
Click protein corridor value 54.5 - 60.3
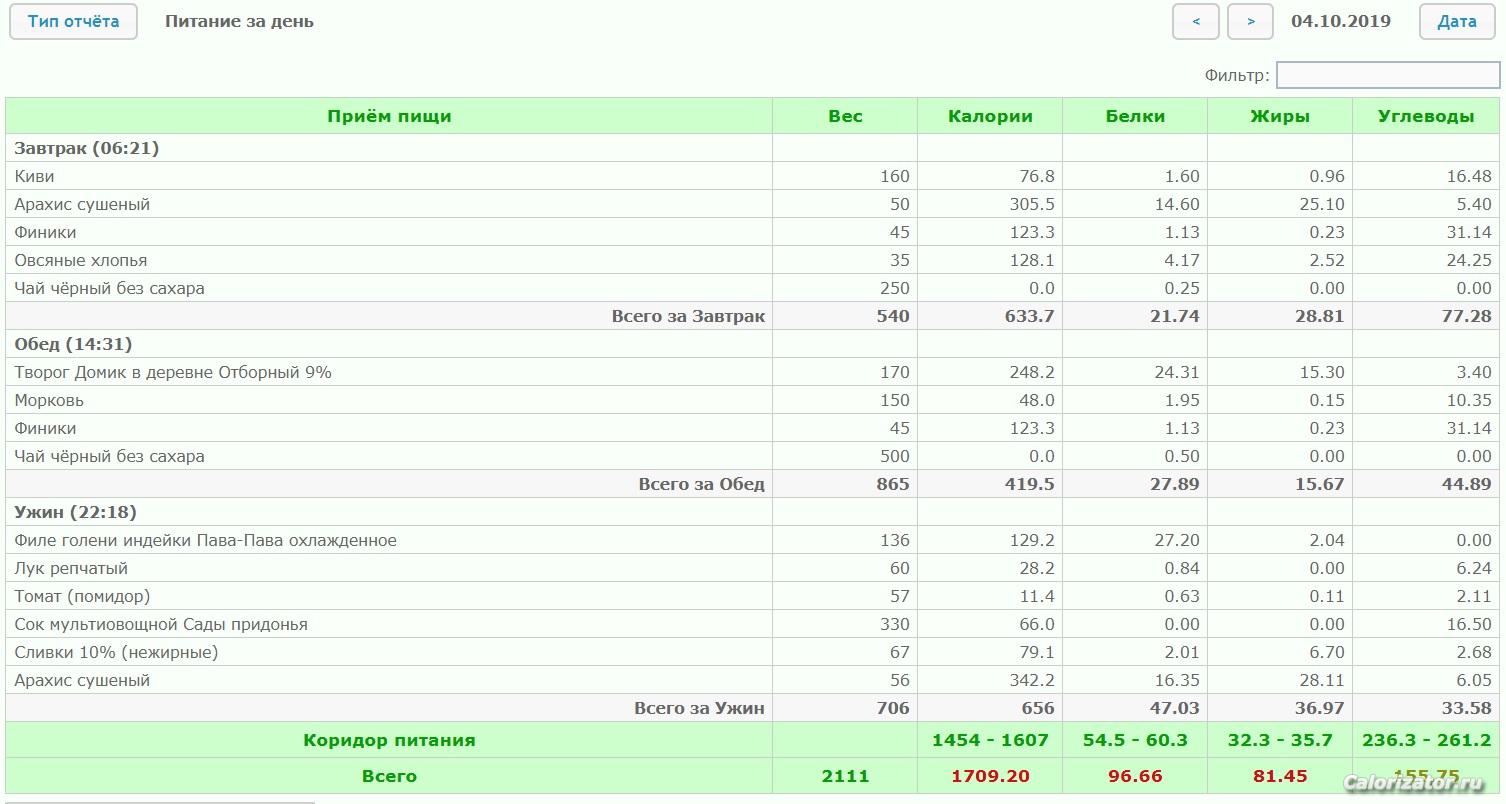[1135, 740]
